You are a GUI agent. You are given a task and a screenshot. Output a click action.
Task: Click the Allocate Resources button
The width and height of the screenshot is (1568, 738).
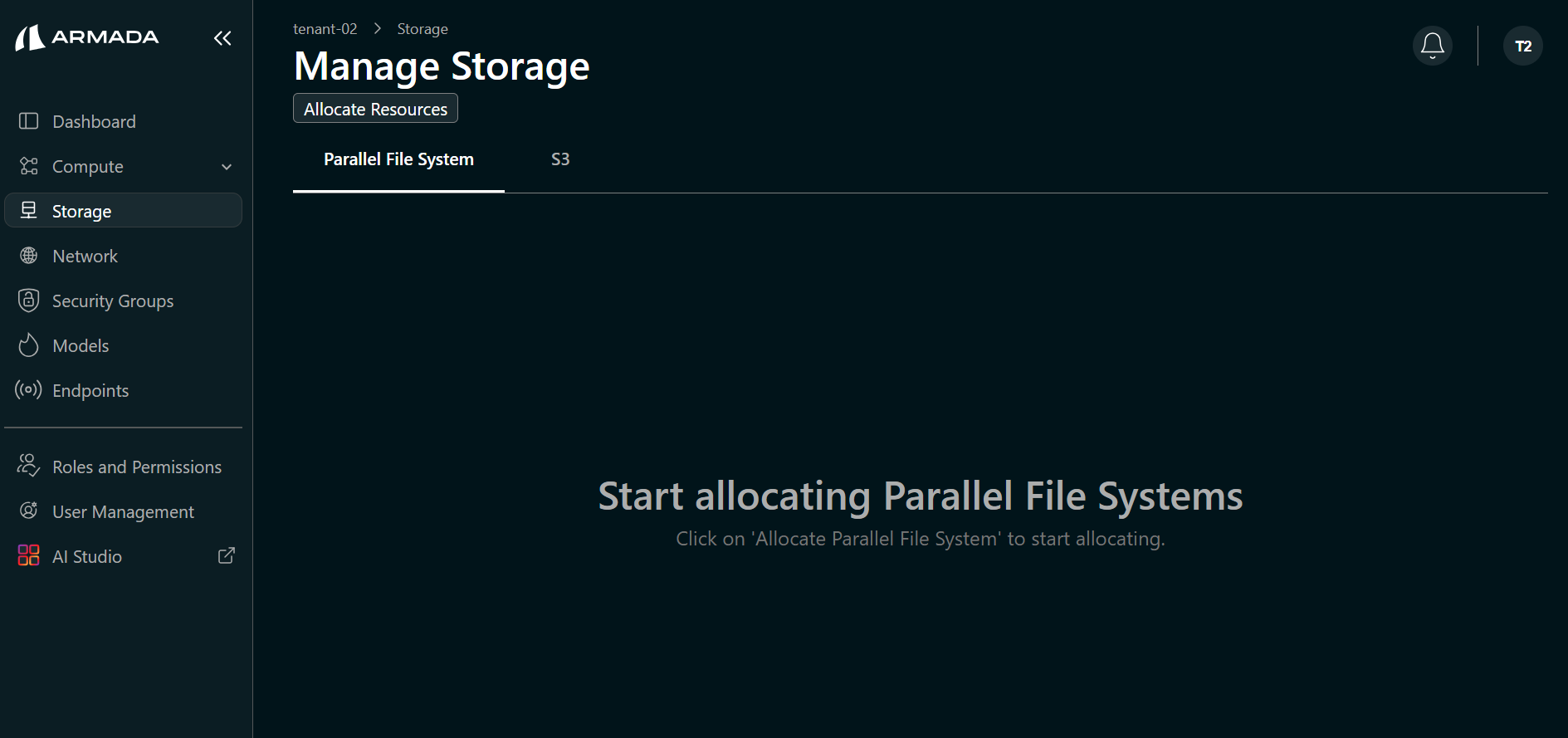click(374, 108)
